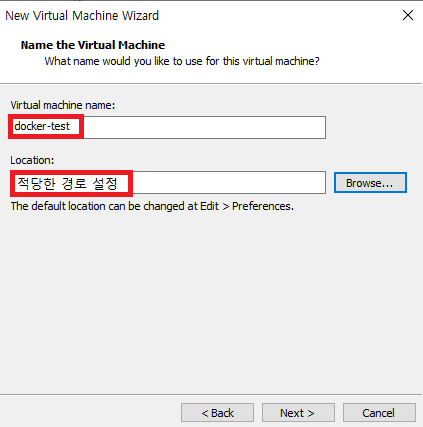This screenshot has height=427, width=423.
Task: Click the New Virtual Machine Wizard title
Action: click(x=82, y=16)
